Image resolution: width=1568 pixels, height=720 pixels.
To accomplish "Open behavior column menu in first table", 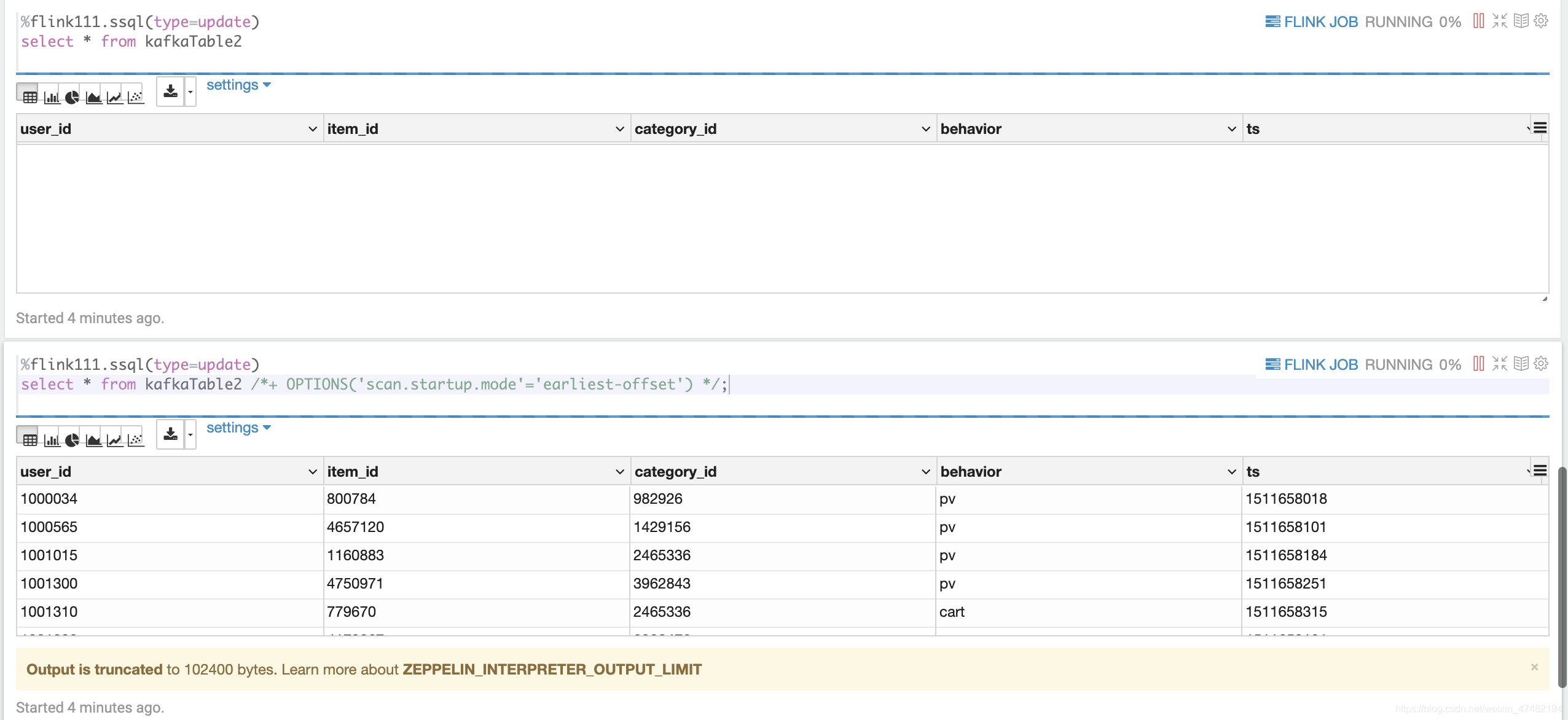I will click(1232, 129).
